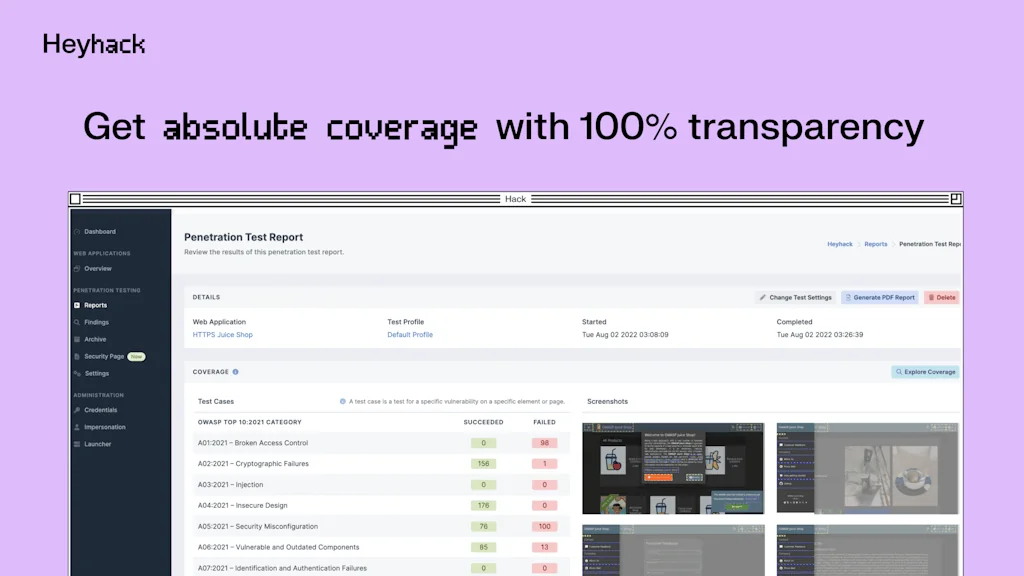Screen dimensions: 1024x576
Task: Click the Impersonation user icon
Action: (x=77, y=427)
